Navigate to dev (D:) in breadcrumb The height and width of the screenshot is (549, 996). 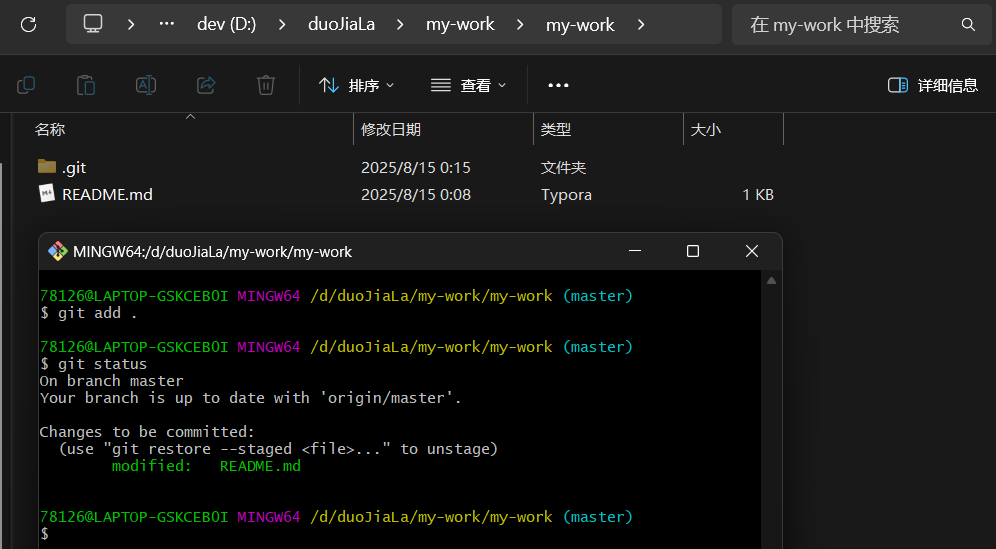pos(227,24)
